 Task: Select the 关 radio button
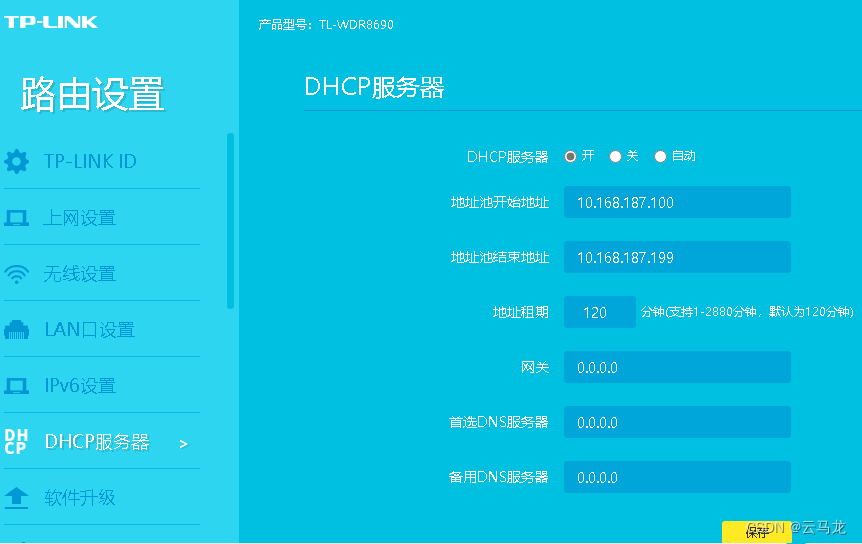pyautogui.click(x=615, y=157)
